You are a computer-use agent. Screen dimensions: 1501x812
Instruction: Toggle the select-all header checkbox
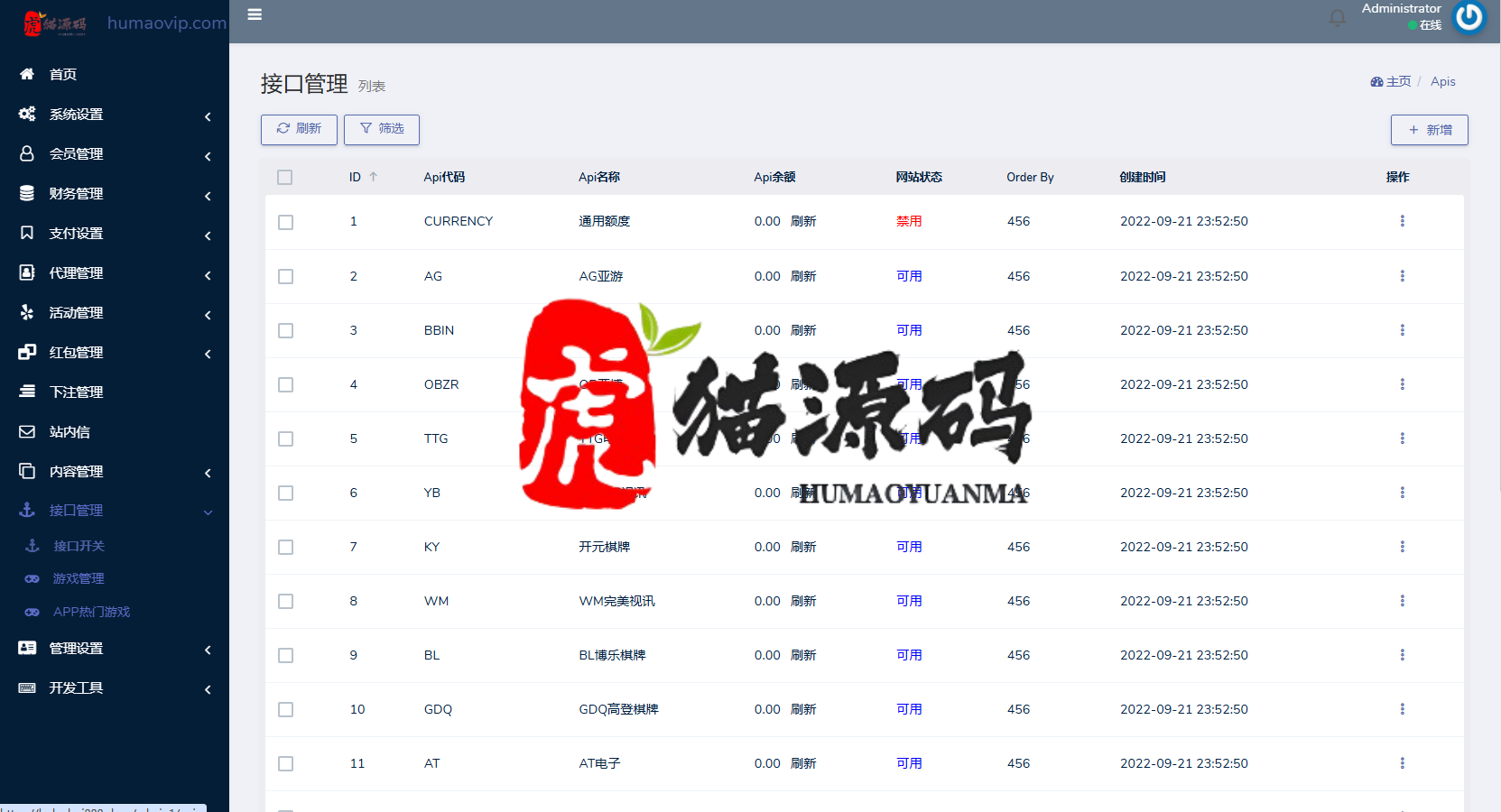pyautogui.click(x=285, y=178)
